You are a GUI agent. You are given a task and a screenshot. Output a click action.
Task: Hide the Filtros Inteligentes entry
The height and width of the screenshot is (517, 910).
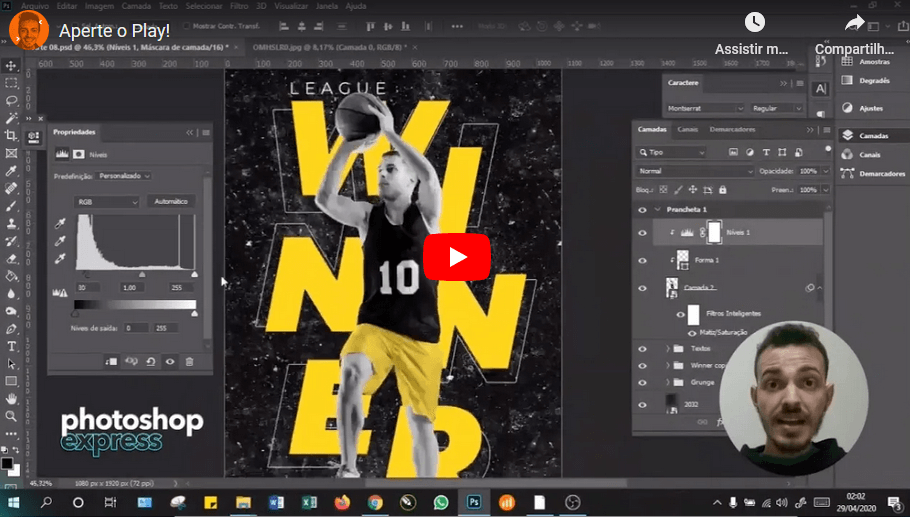tap(681, 314)
